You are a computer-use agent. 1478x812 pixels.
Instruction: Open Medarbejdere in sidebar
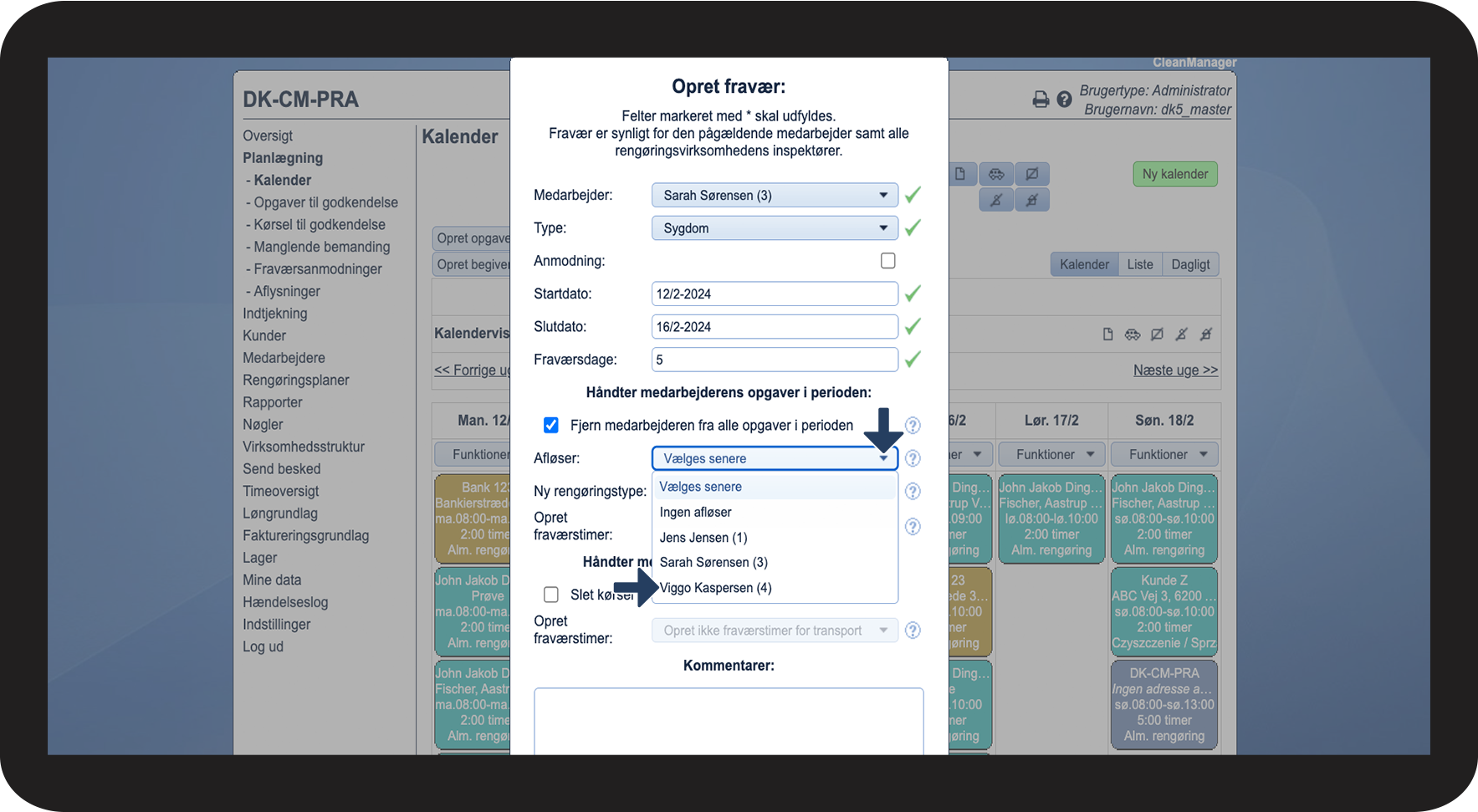[284, 358]
